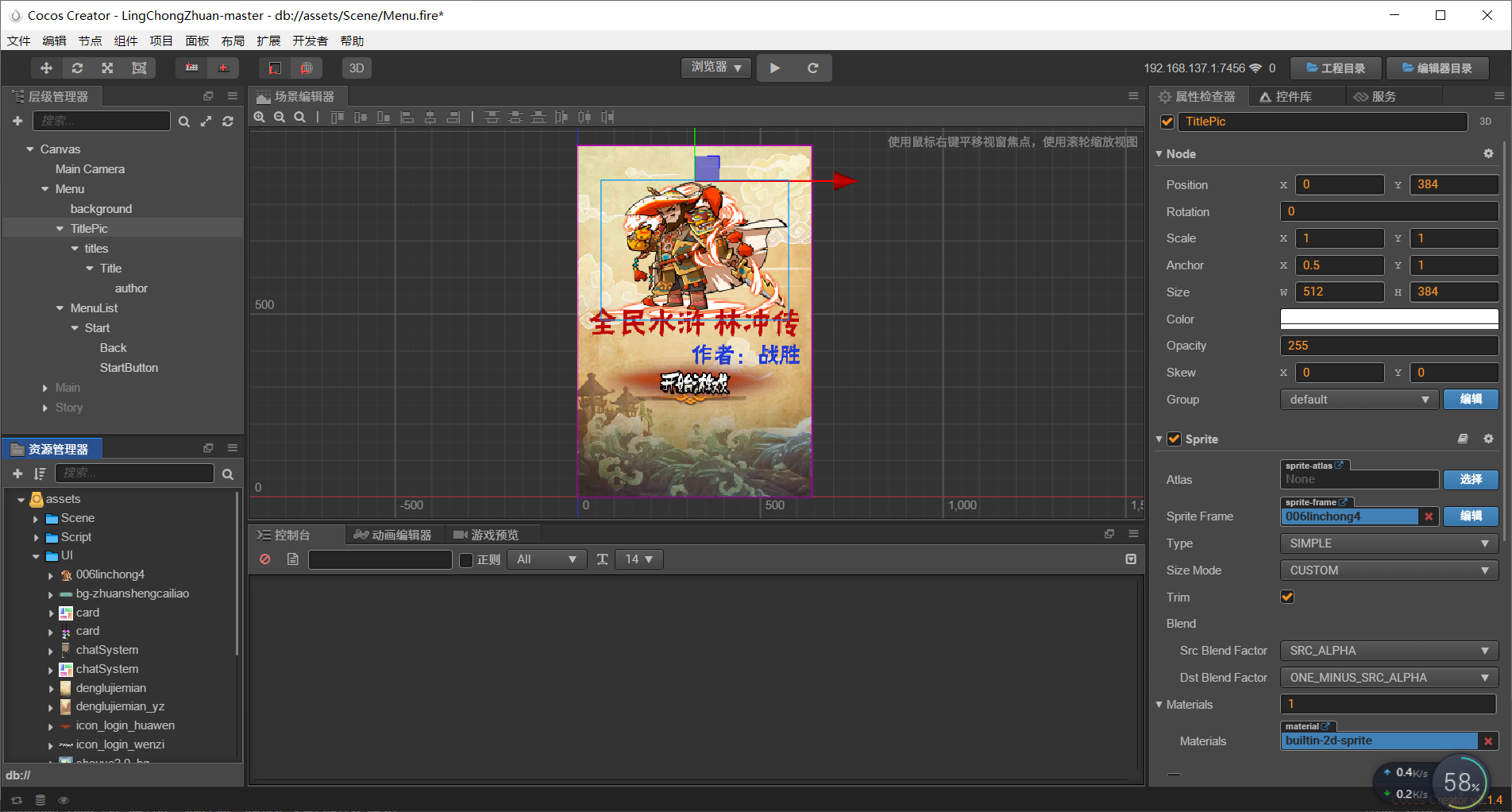Open the 开发者 menu
1512x812 pixels.
[x=310, y=41]
